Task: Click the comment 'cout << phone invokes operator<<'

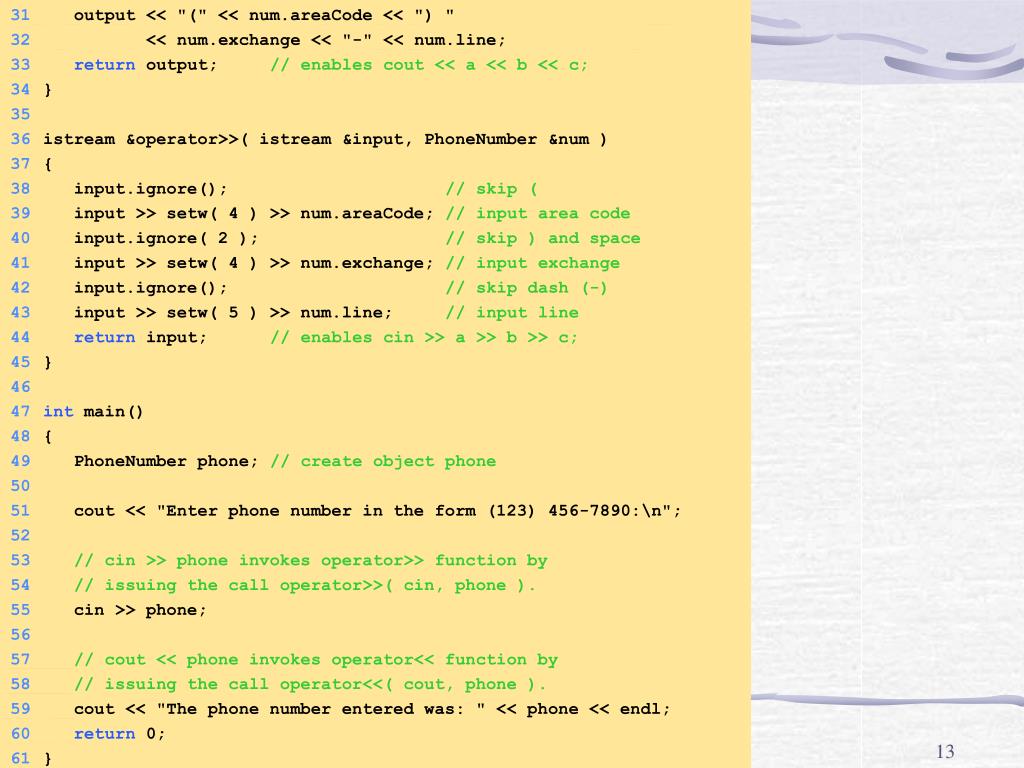Action: click(x=269, y=660)
